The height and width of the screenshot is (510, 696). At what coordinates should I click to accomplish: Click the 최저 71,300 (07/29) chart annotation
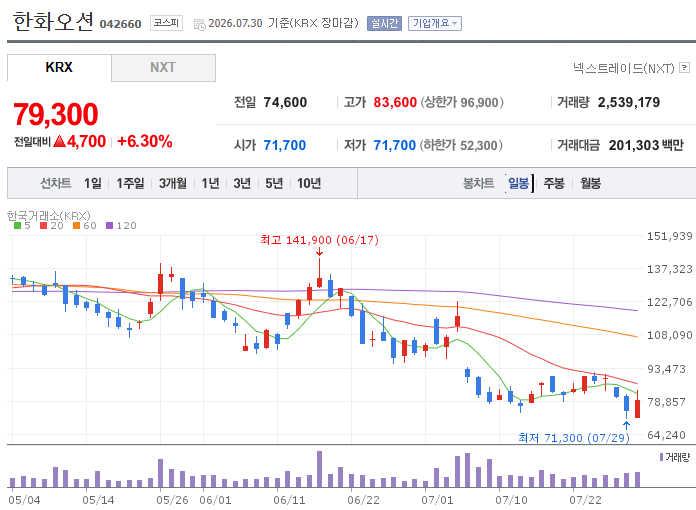tap(574, 438)
